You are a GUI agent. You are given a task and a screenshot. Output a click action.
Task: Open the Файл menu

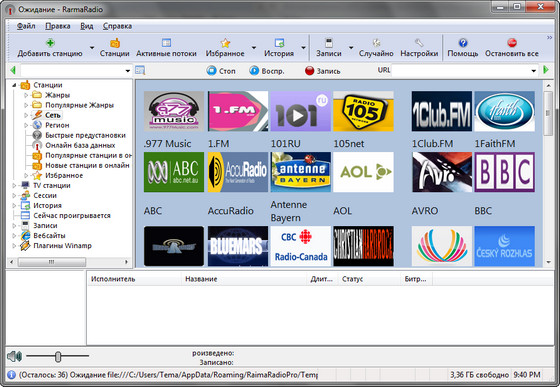tap(26, 26)
